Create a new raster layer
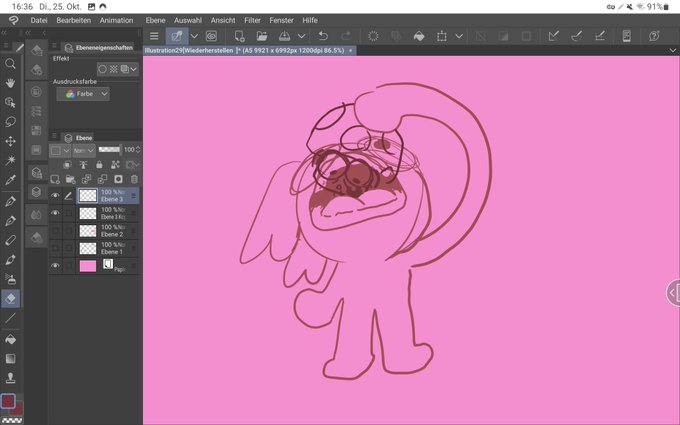This screenshot has width=680, height=425. tap(55, 179)
